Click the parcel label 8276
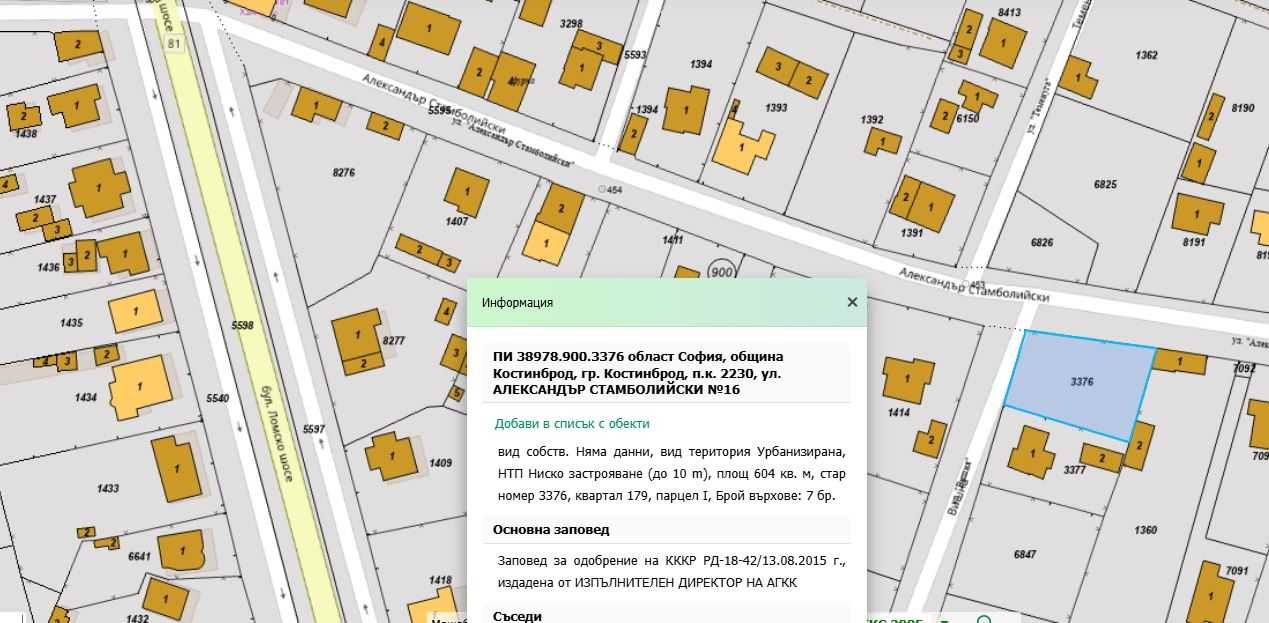The height and width of the screenshot is (623, 1269). [343, 173]
